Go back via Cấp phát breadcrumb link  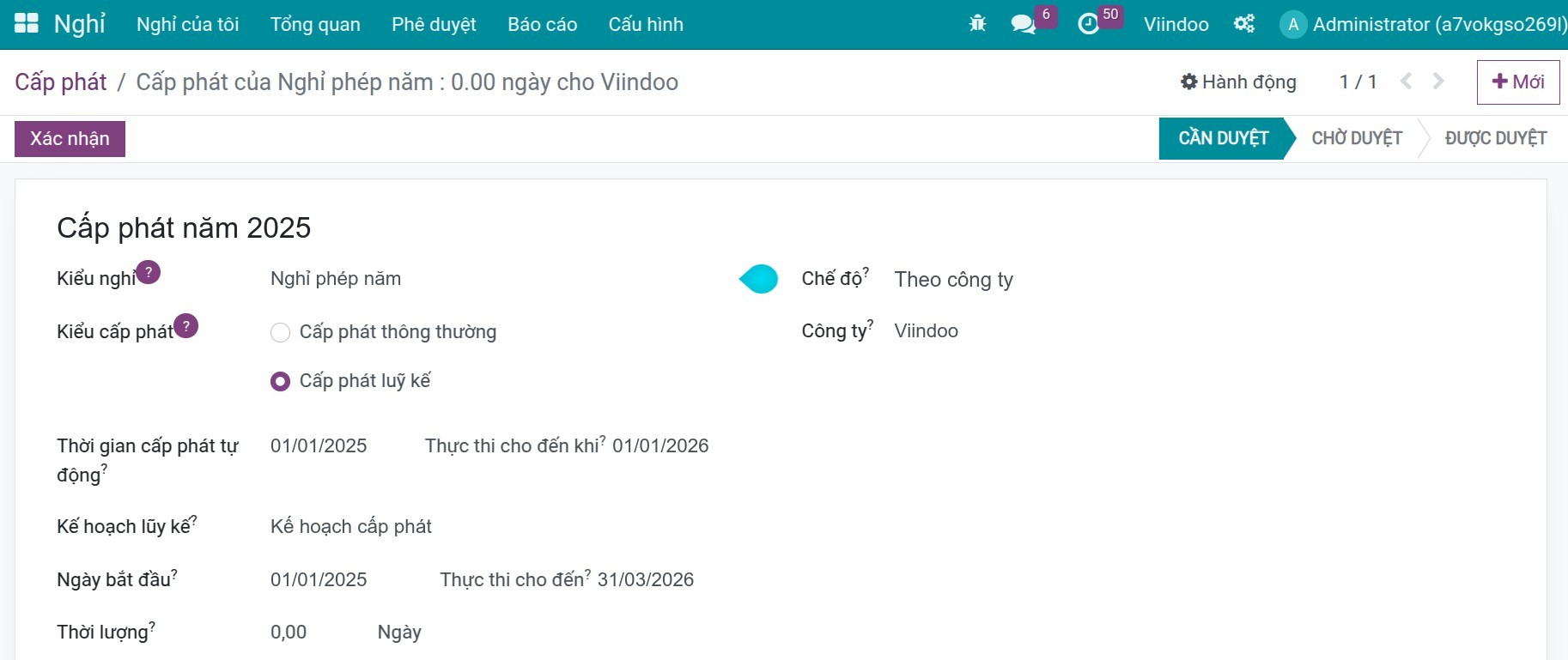(61, 82)
